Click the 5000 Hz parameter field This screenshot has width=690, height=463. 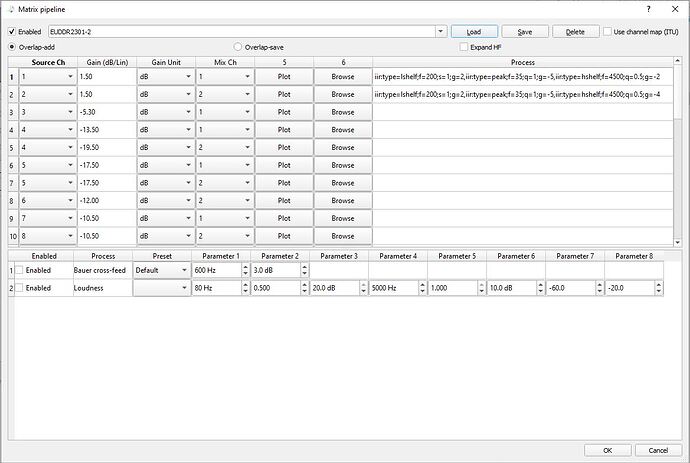pos(394,288)
